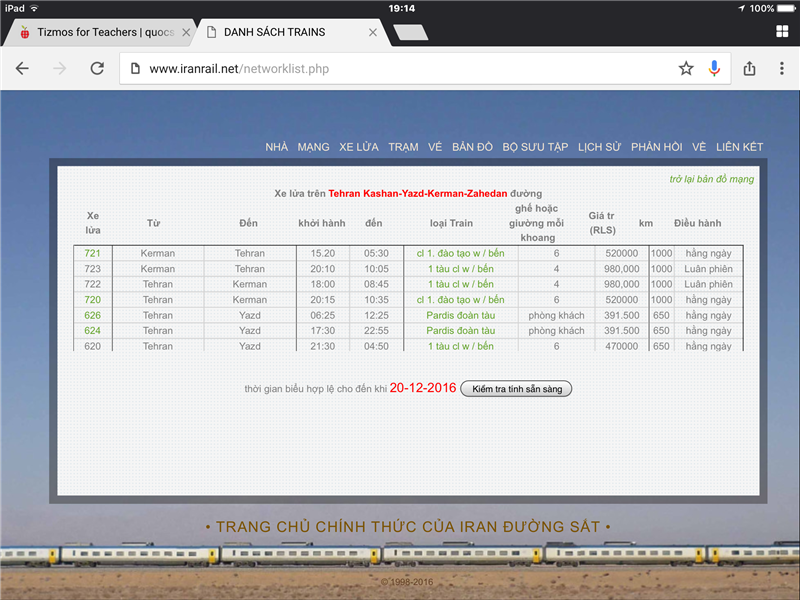Click price 470000 in row 620

621,346
